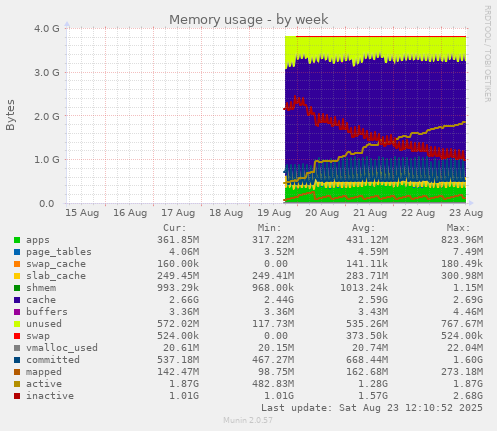Click the 'inactive' legend label
Viewport: 497px width, 431px height.
point(50,396)
